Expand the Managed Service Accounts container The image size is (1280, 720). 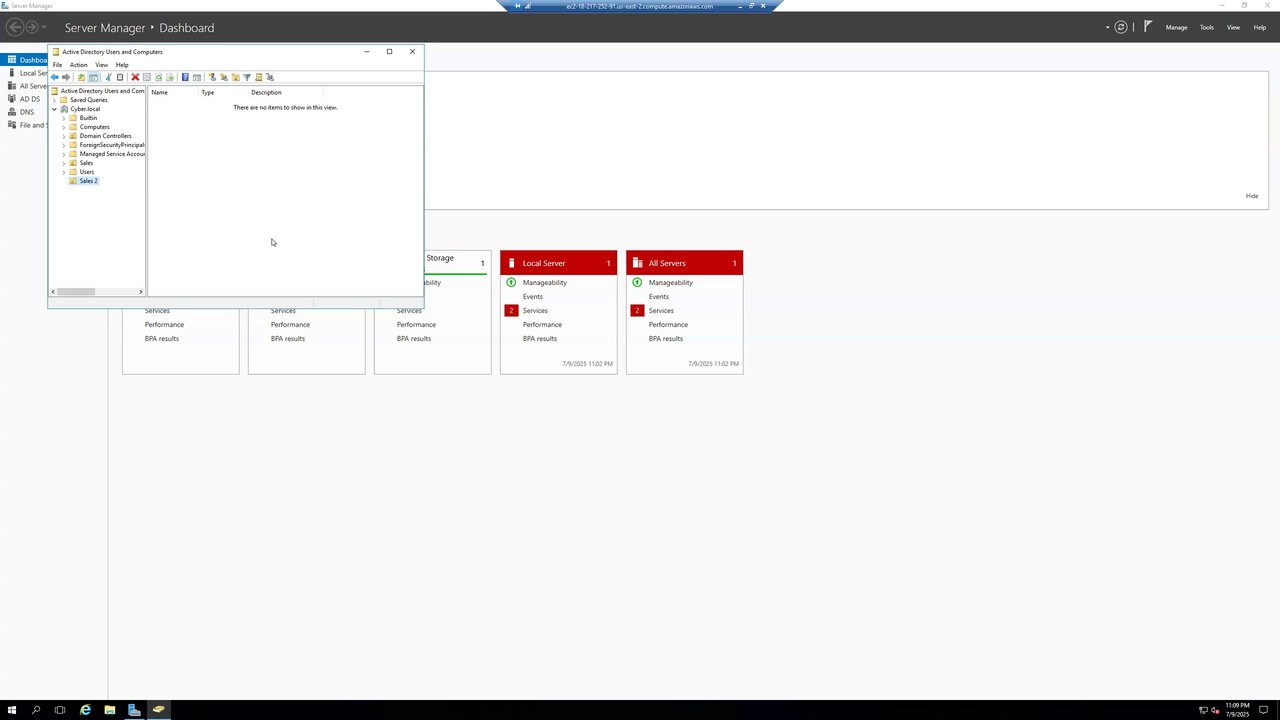pyautogui.click(x=64, y=154)
